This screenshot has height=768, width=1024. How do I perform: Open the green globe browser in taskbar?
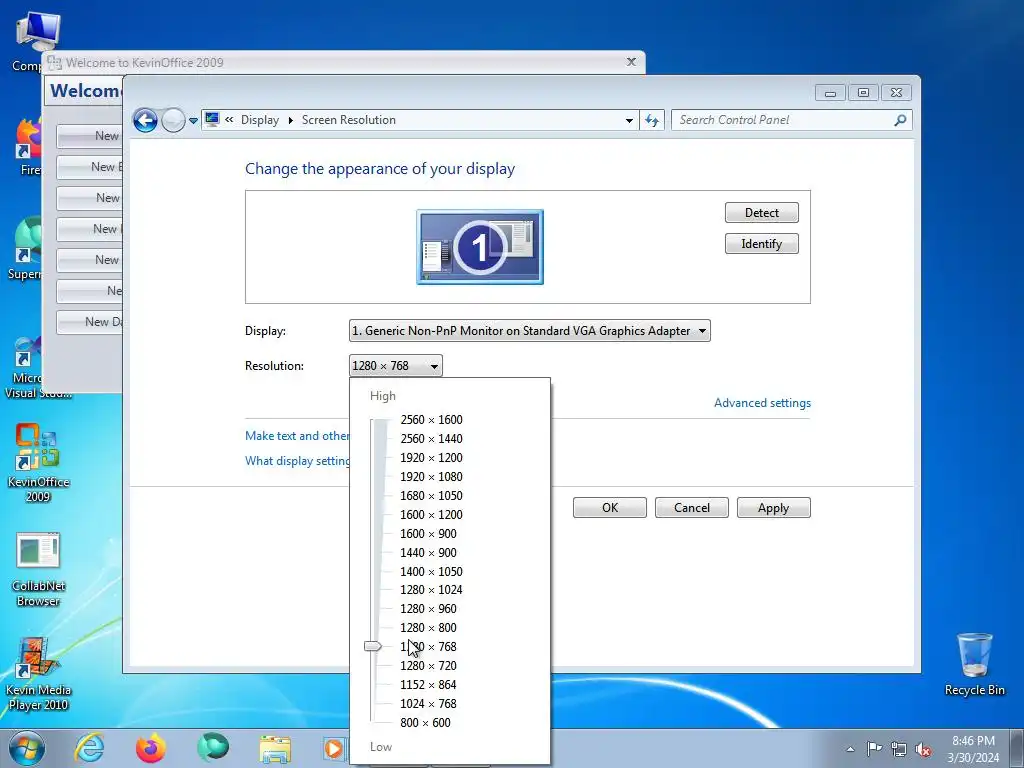pyautogui.click(x=213, y=747)
